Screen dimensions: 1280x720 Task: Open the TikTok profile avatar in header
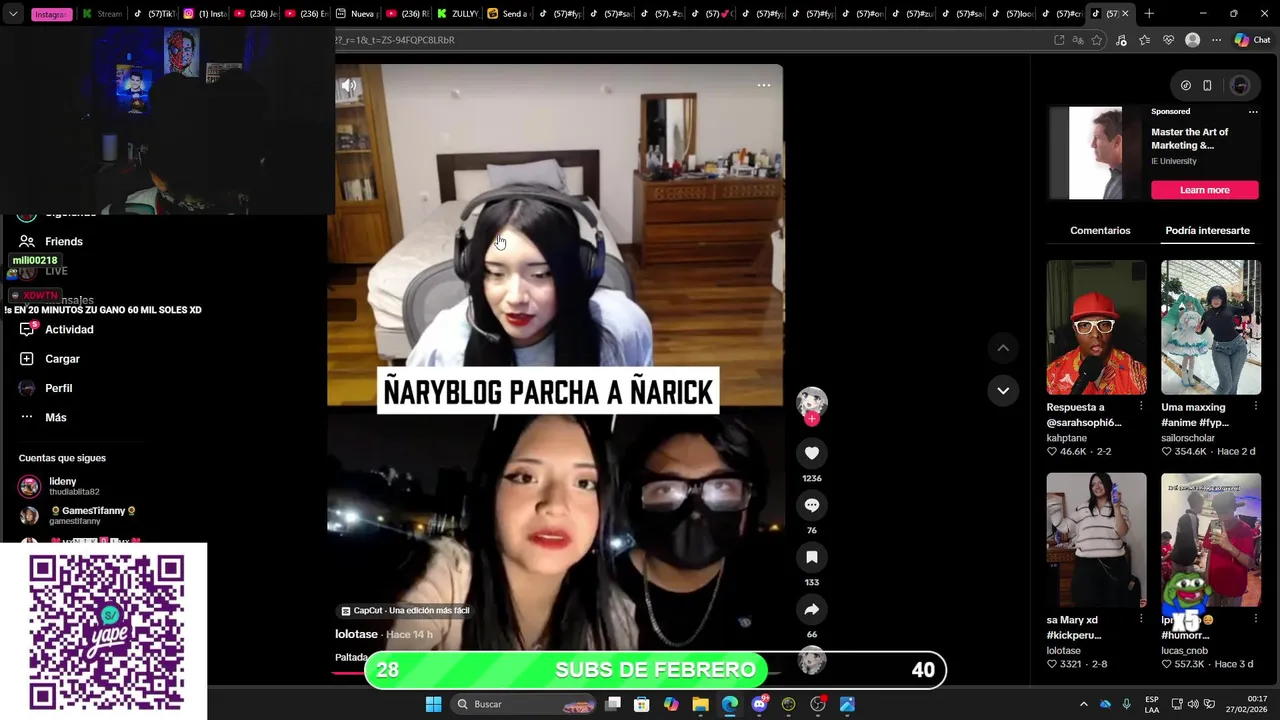point(1240,85)
